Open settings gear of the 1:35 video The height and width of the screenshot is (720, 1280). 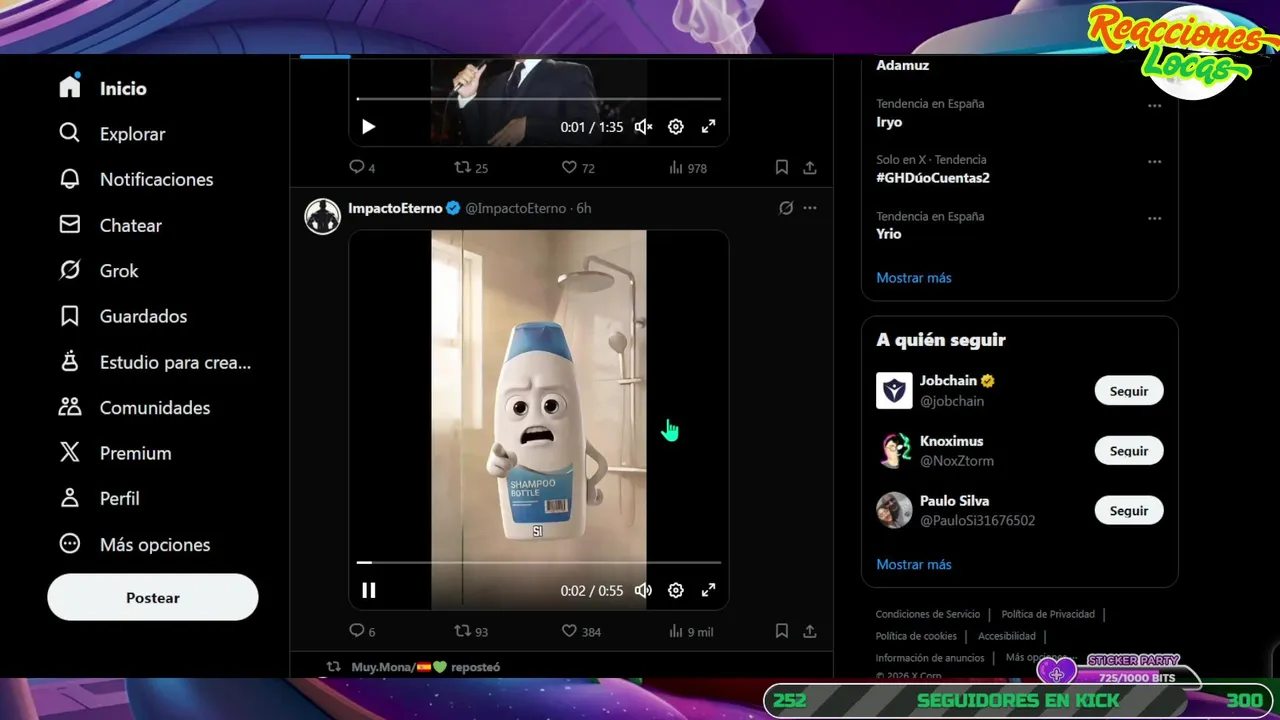(676, 127)
